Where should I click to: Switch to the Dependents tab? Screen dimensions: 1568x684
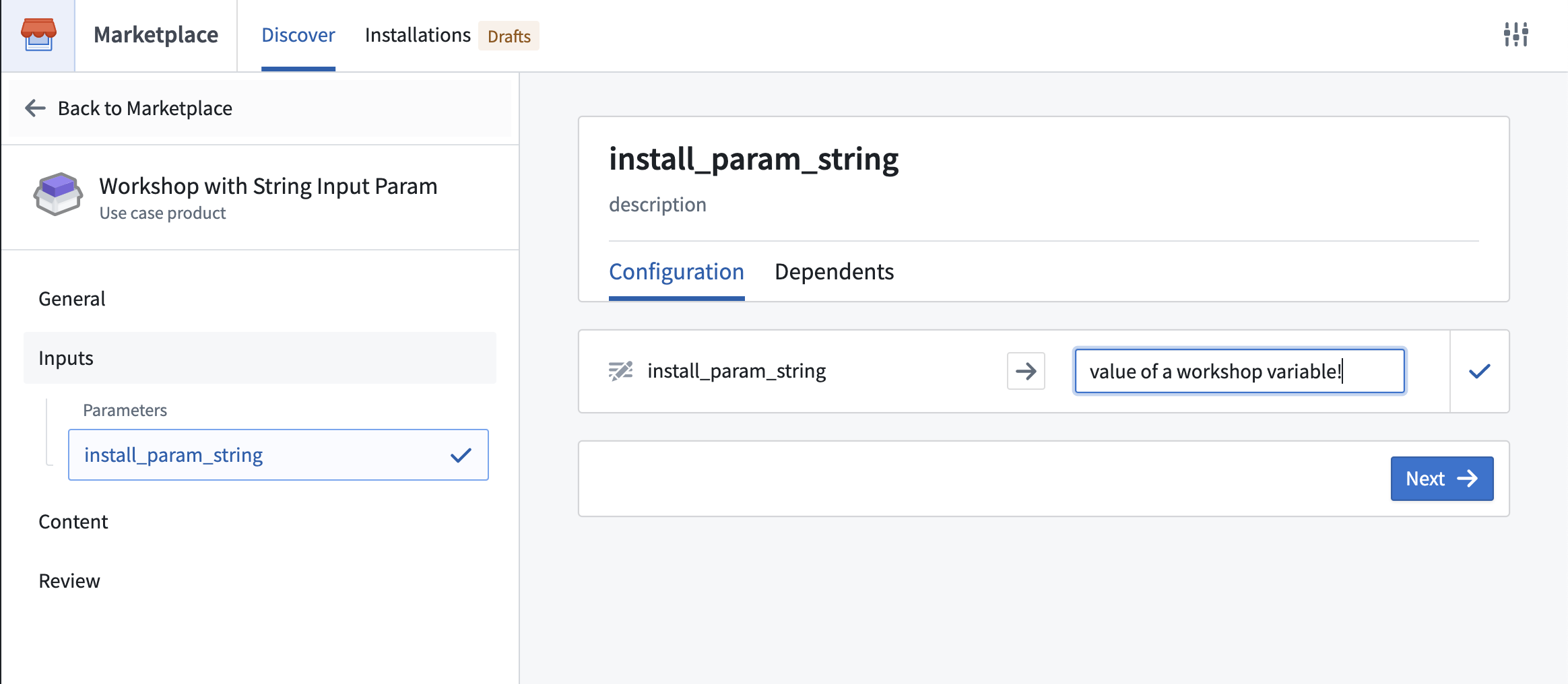834,271
